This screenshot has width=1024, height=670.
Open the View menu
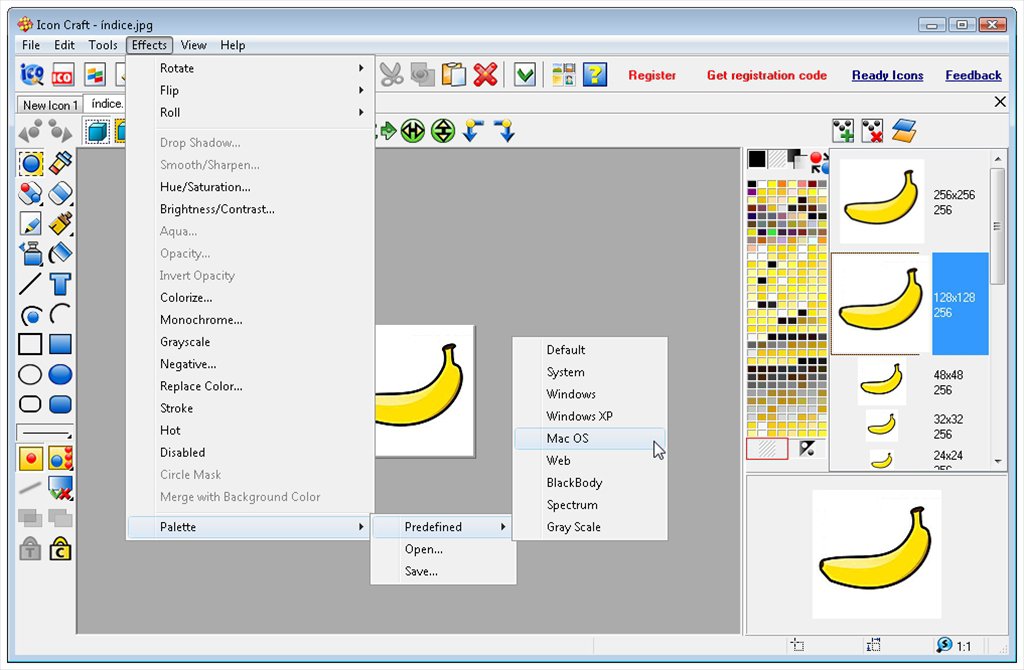point(193,45)
